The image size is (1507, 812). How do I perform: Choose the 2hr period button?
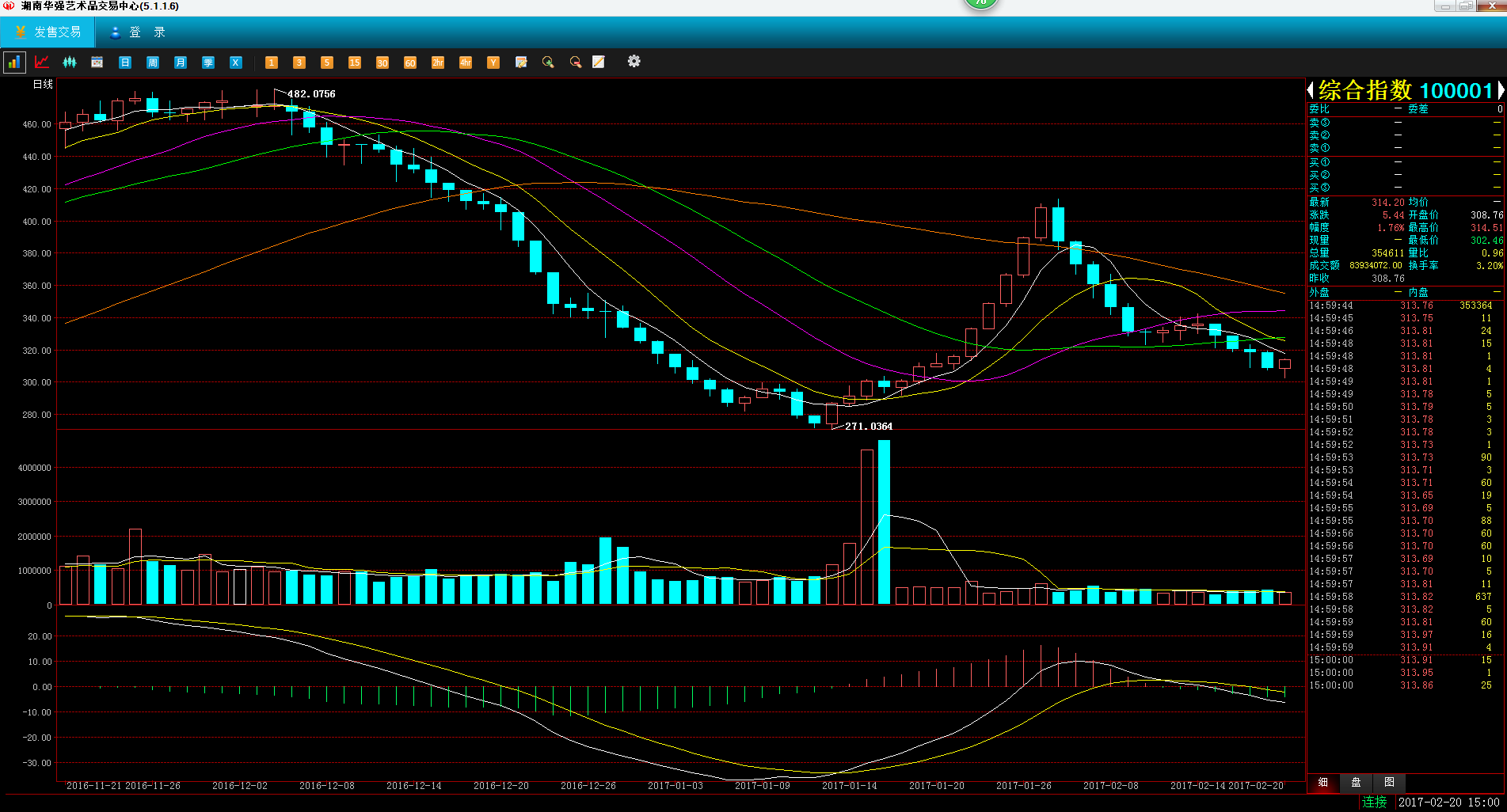[x=438, y=62]
